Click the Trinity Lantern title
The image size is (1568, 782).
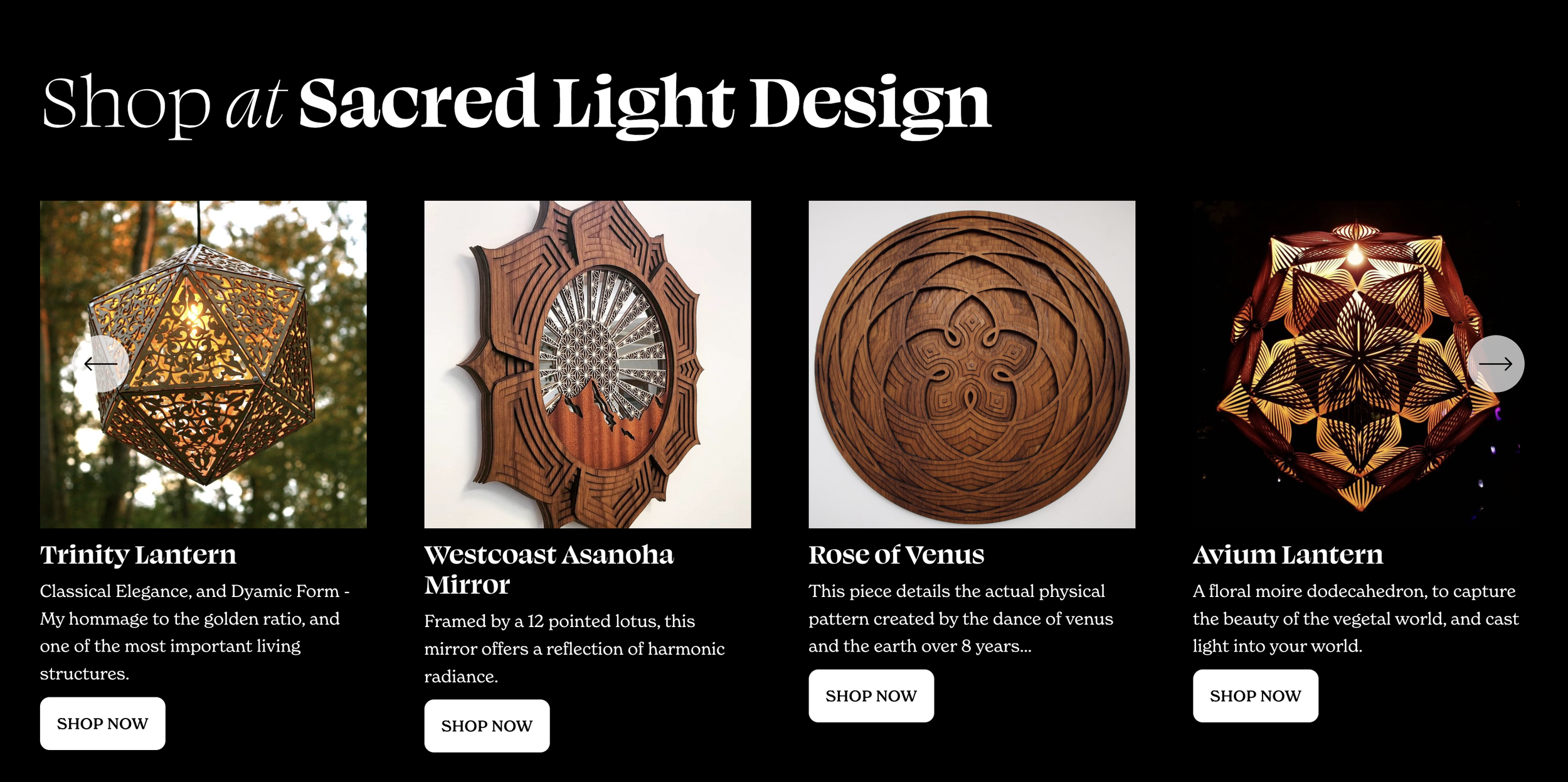138,555
